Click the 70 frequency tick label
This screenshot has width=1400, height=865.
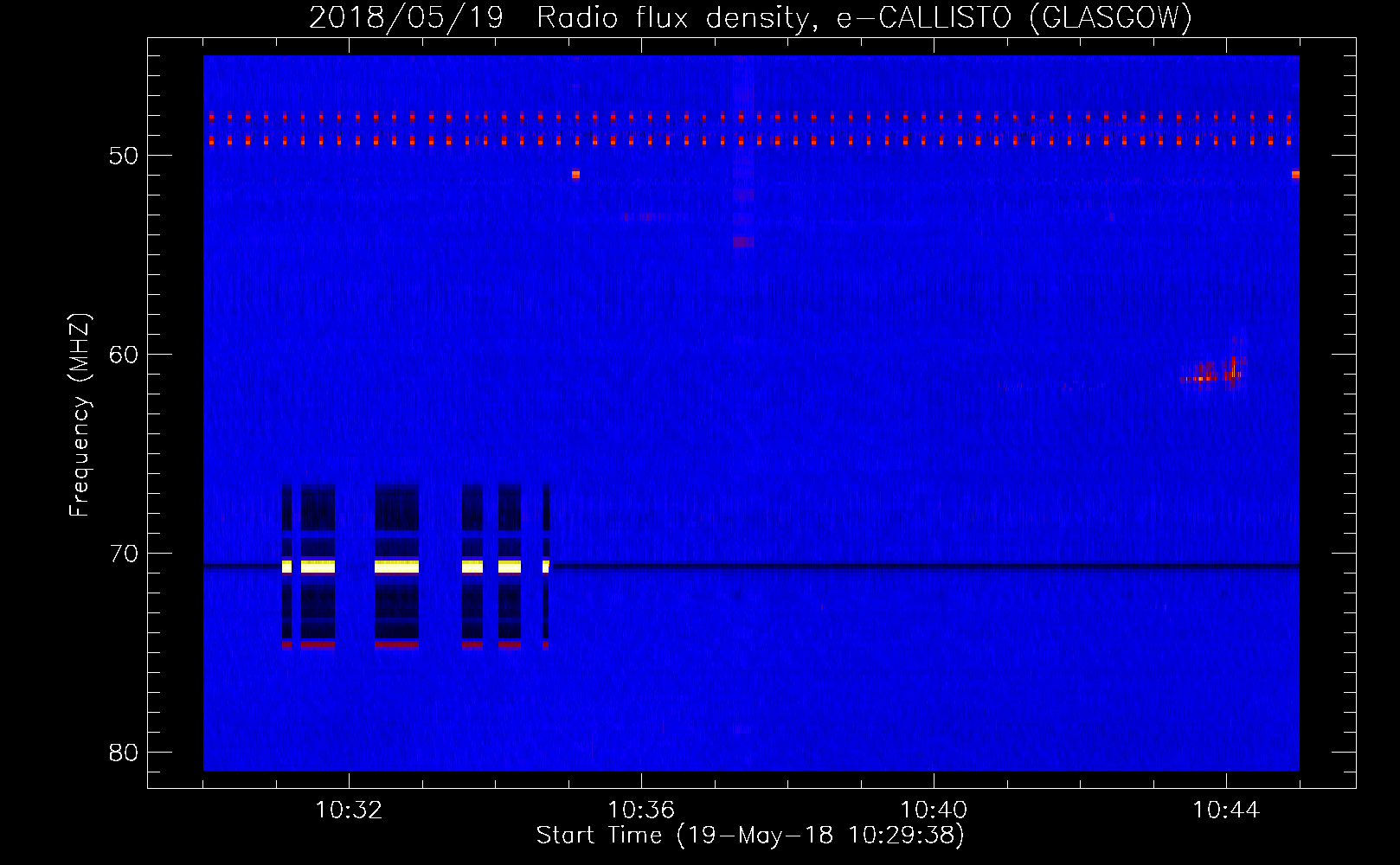(124, 554)
